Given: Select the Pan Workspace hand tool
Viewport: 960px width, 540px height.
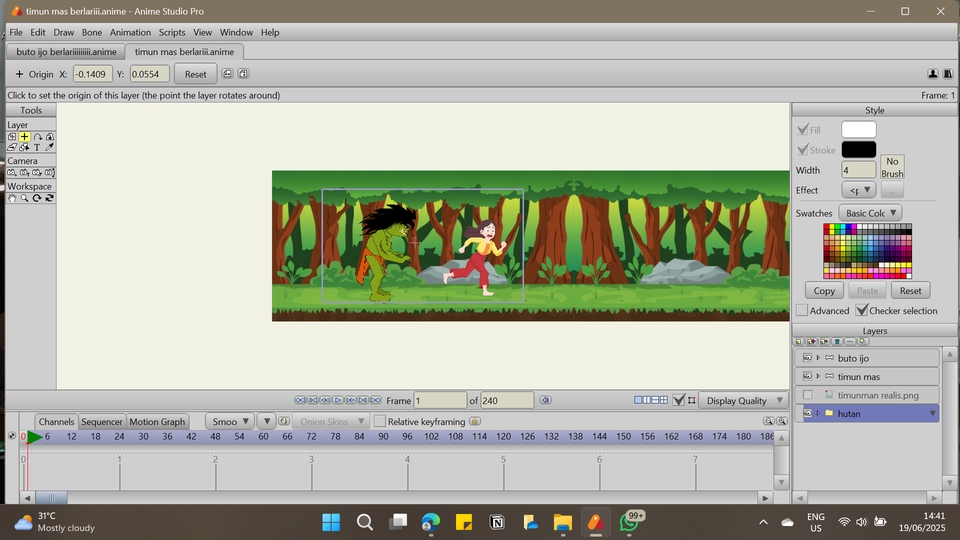Looking at the screenshot, I should (x=12, y=199).
